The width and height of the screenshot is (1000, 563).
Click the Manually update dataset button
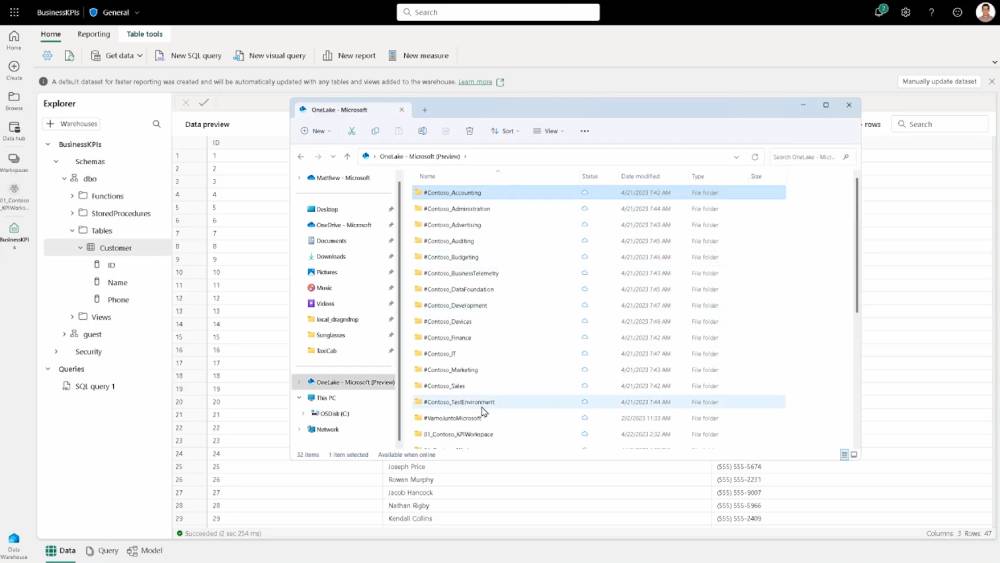939,82
